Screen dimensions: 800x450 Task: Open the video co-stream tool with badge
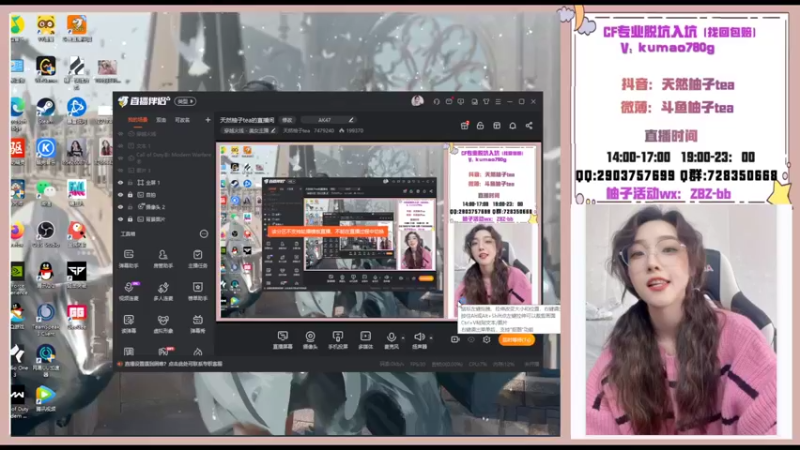point(129,291)
